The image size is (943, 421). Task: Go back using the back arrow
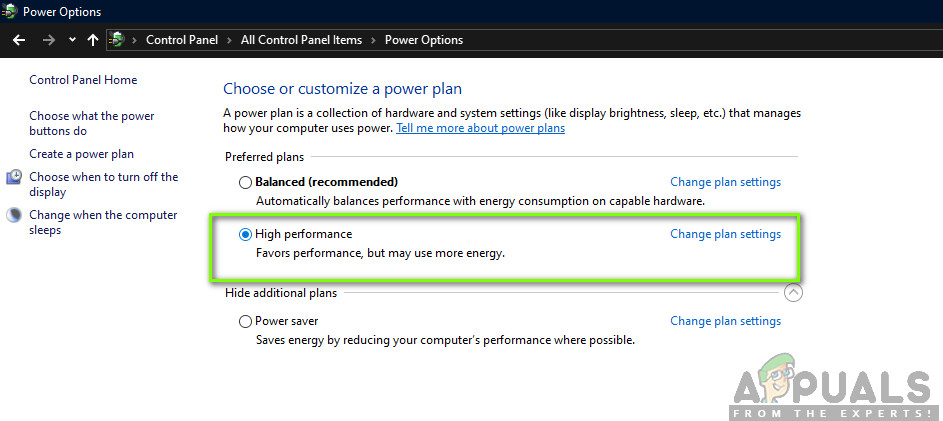[x=18, y=40]
